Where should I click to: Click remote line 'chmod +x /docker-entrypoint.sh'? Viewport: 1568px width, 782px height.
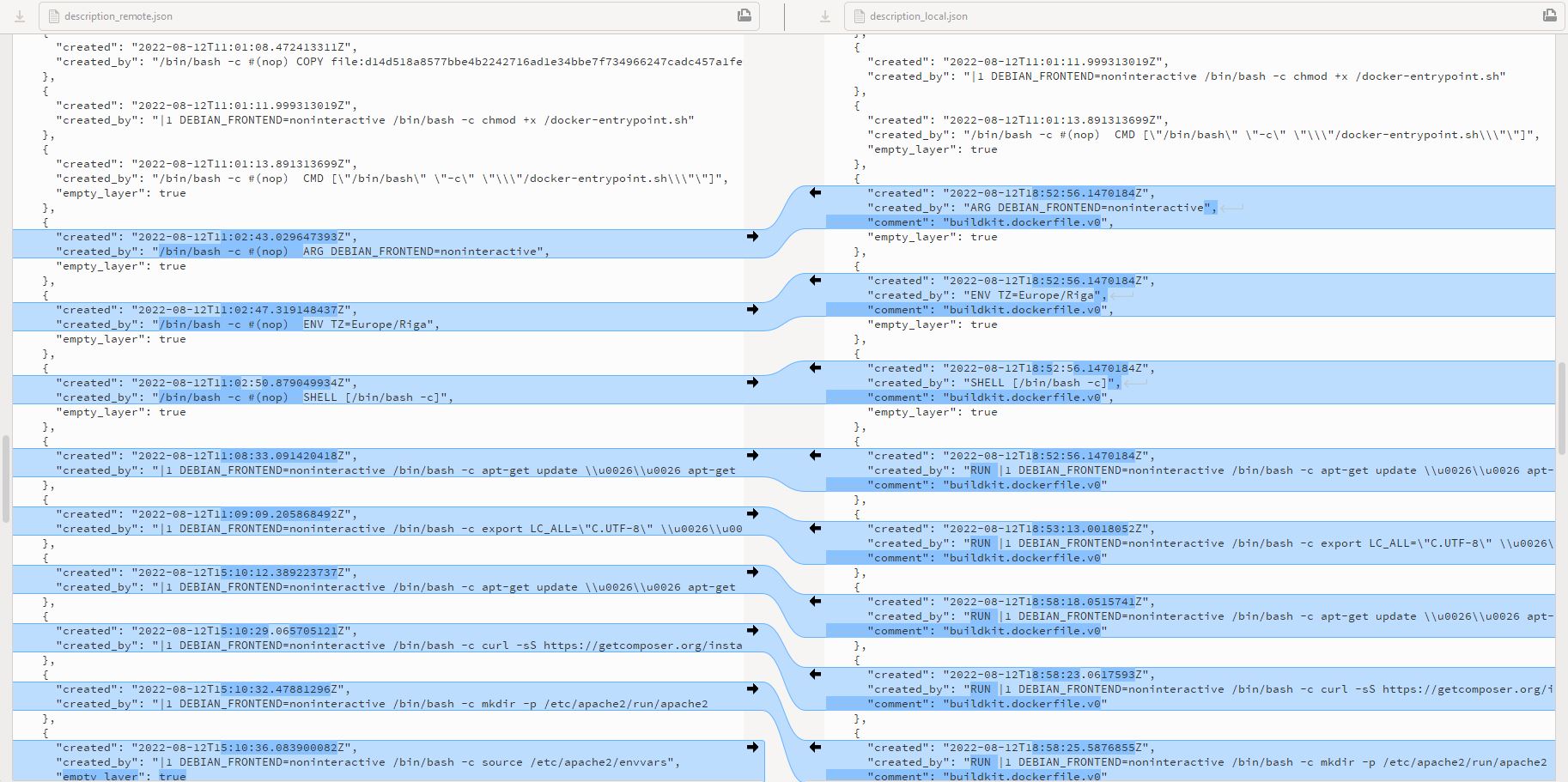[x=375, y=120]
